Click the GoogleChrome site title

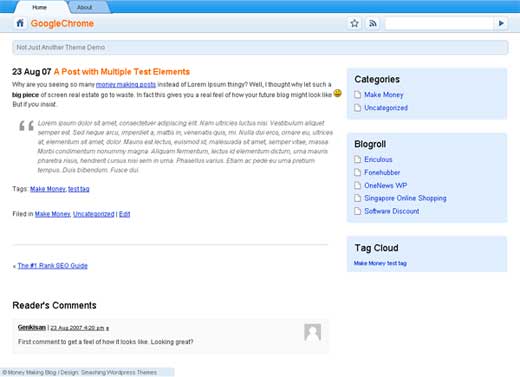pos(62,23)
